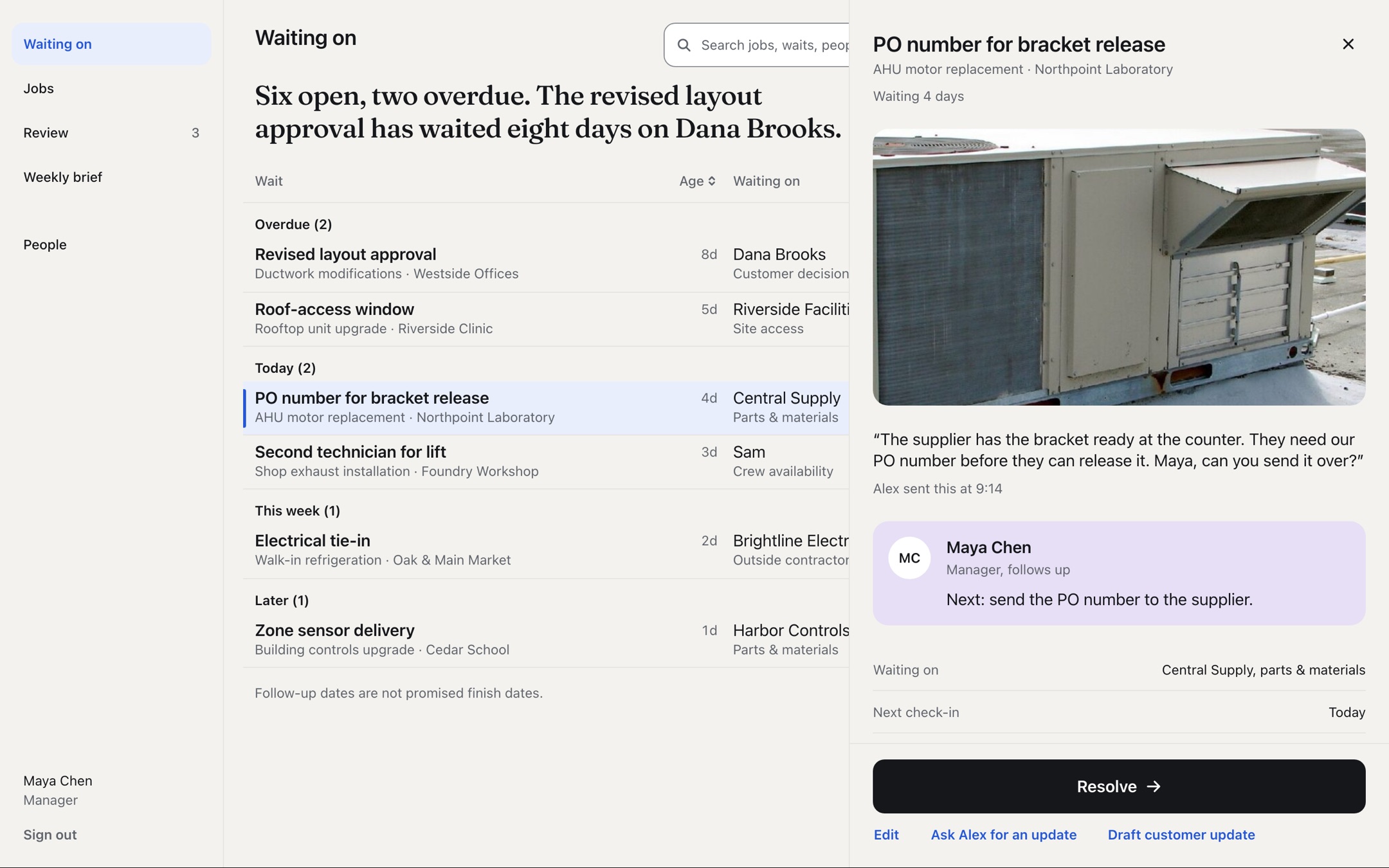The width and height of the screenshot is (1389, 868).
Task: Close the PO number detail panel
Action: [1348, 44]
